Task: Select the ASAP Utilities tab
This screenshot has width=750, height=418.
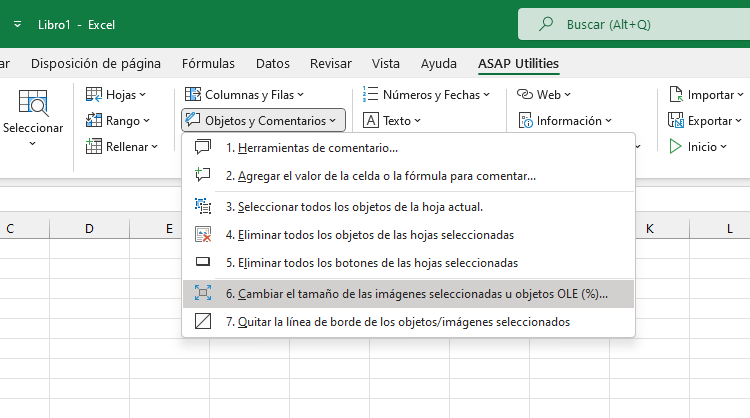Action: tap(518, 64)
